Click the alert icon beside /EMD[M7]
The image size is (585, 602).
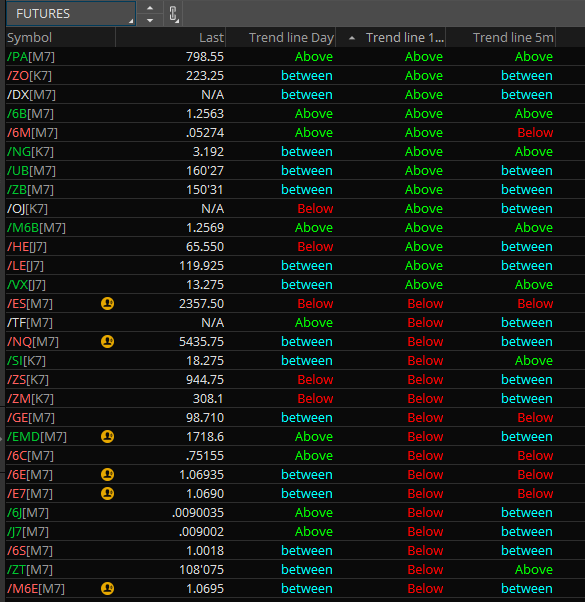tap(107, 437)
